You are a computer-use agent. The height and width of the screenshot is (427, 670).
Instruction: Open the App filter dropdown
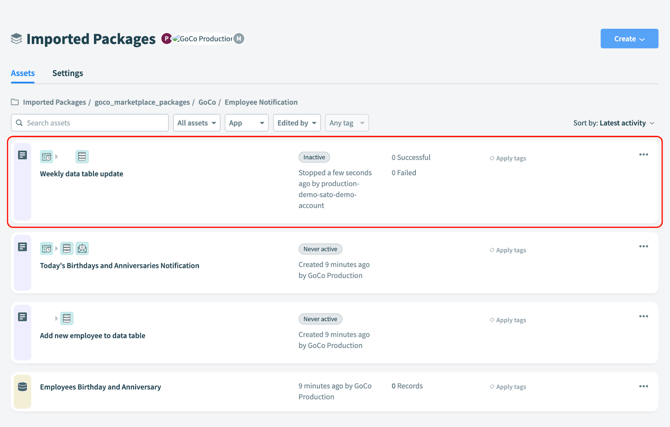pos(246,123)
